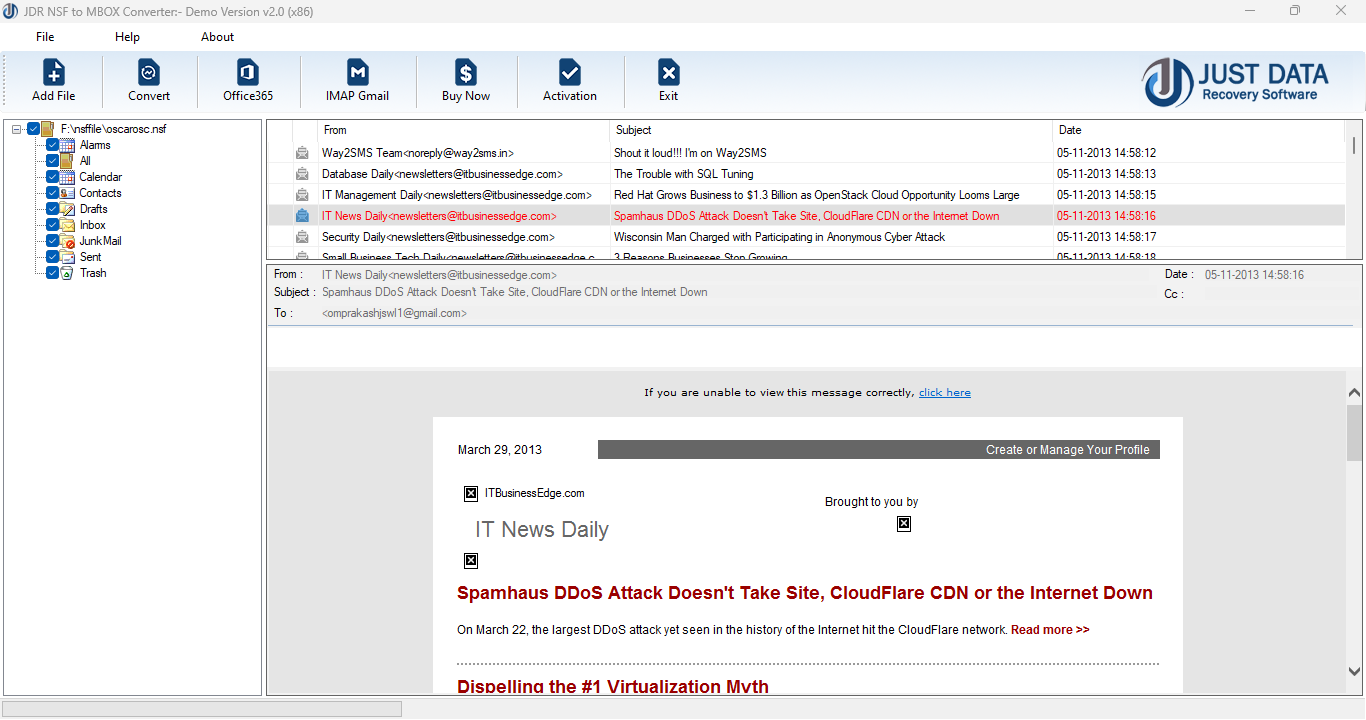The width and height of the screenshot is (1366, 720).
Task: Open the Help menu
Action: pos(127,37)
